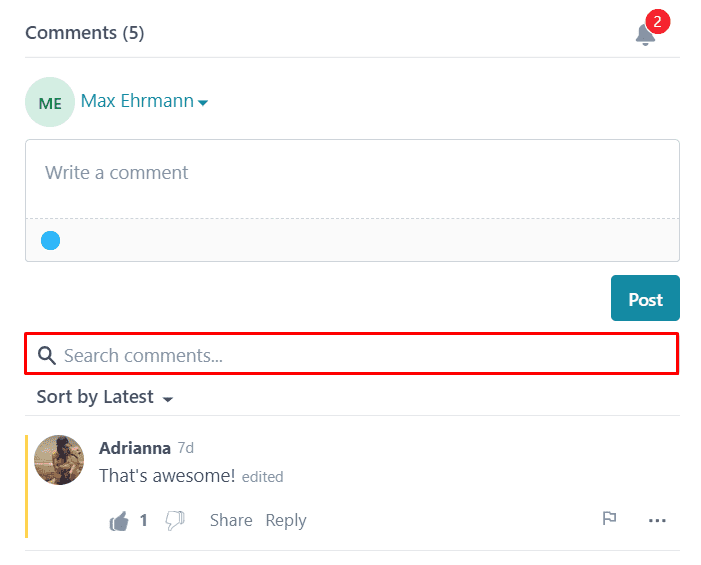The height and width of the screenshot is (565, 701).
Task: Expand the Max Ehrmann account dropdown
Action: (x=203, y=102)
